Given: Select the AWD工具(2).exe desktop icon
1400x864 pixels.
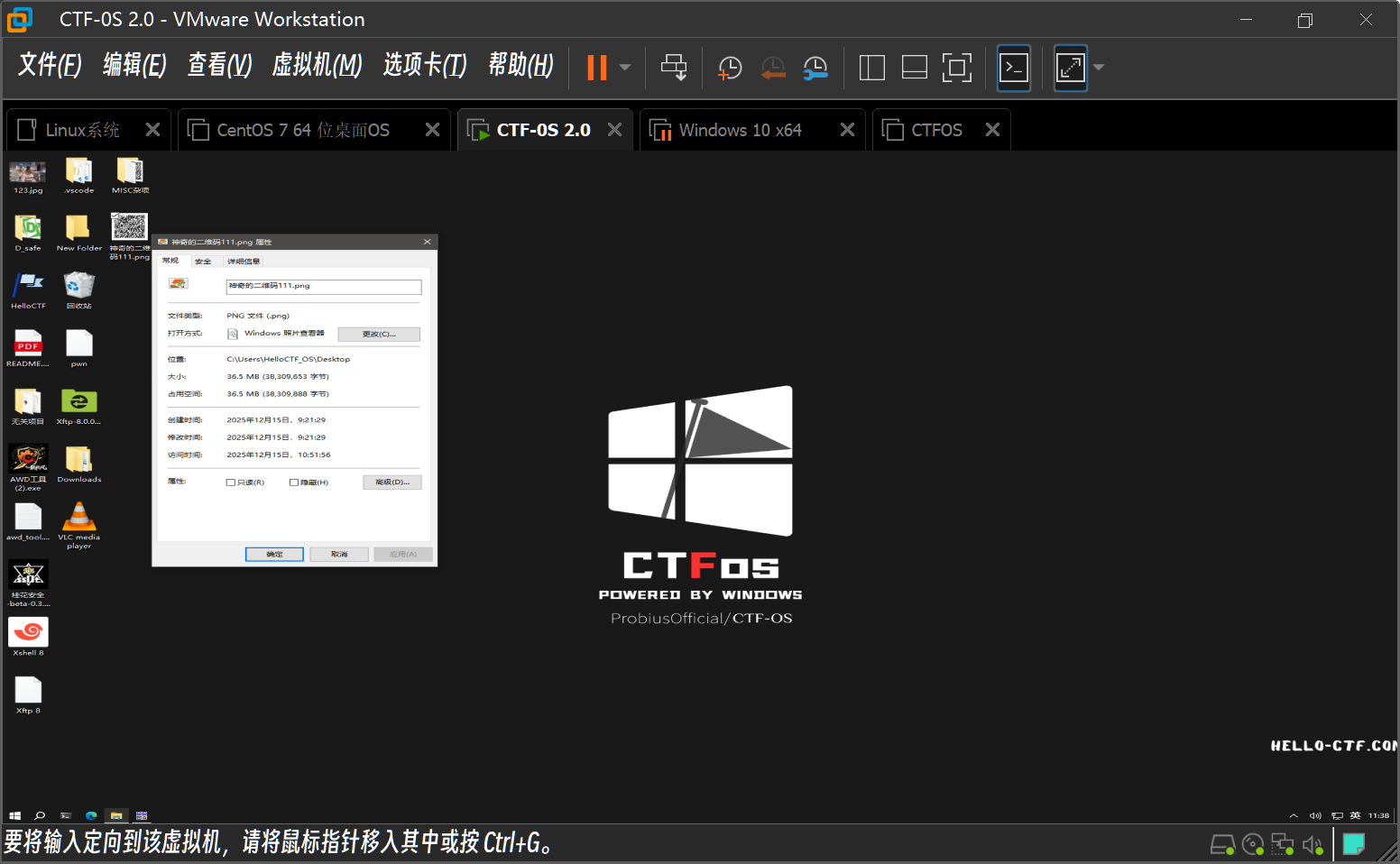Looking at the screenshot, I should [x=28, y=468].
